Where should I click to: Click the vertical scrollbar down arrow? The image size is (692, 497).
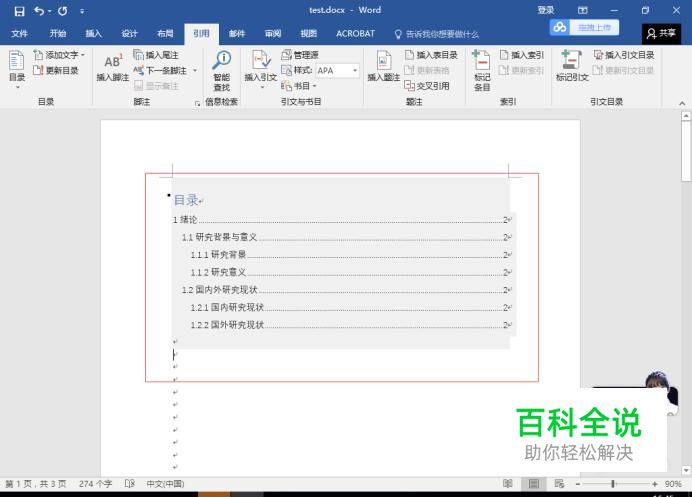point(685,470)
